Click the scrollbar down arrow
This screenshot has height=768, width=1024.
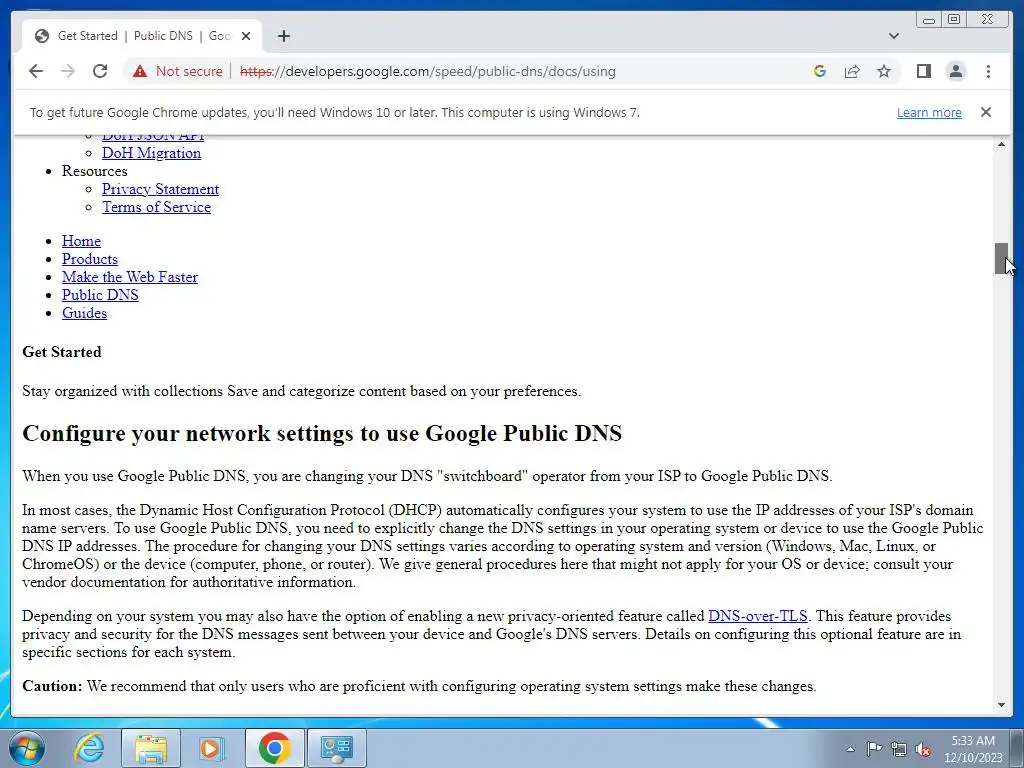pos(1001,705)
